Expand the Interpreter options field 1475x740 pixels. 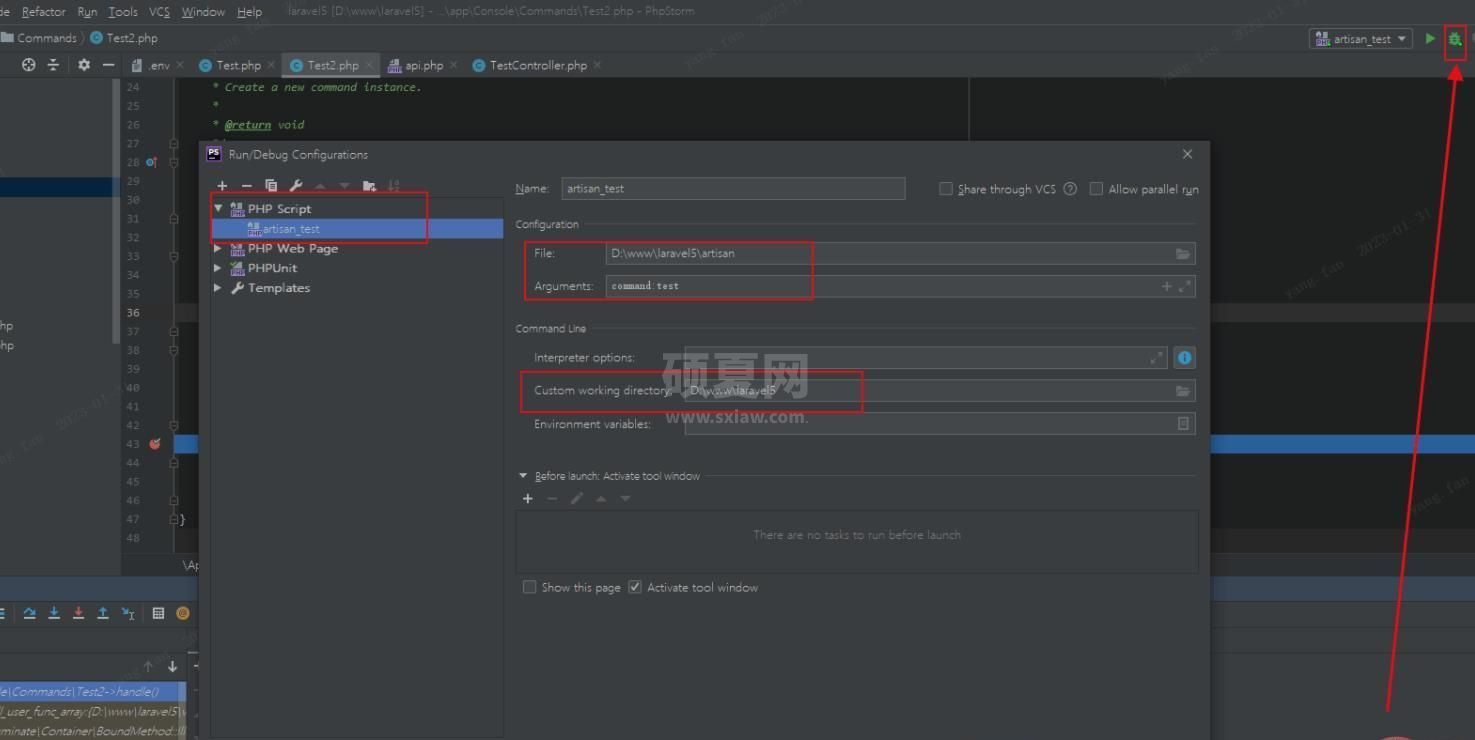point(1156,357)
